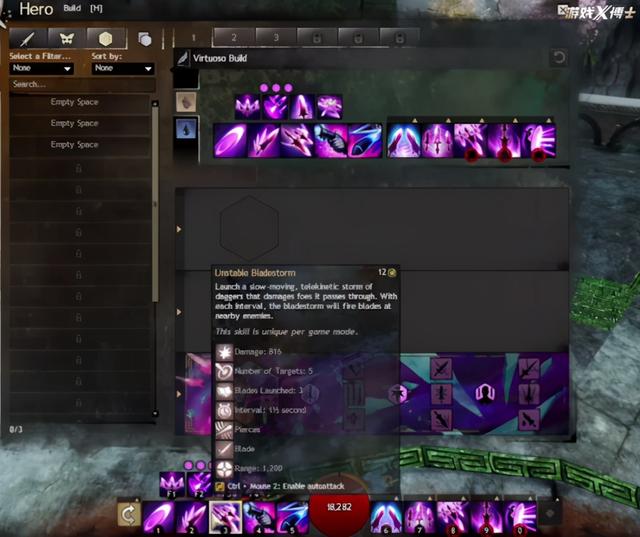
Task: Open the Sort by dropdown
Action: tap(123, 68)
